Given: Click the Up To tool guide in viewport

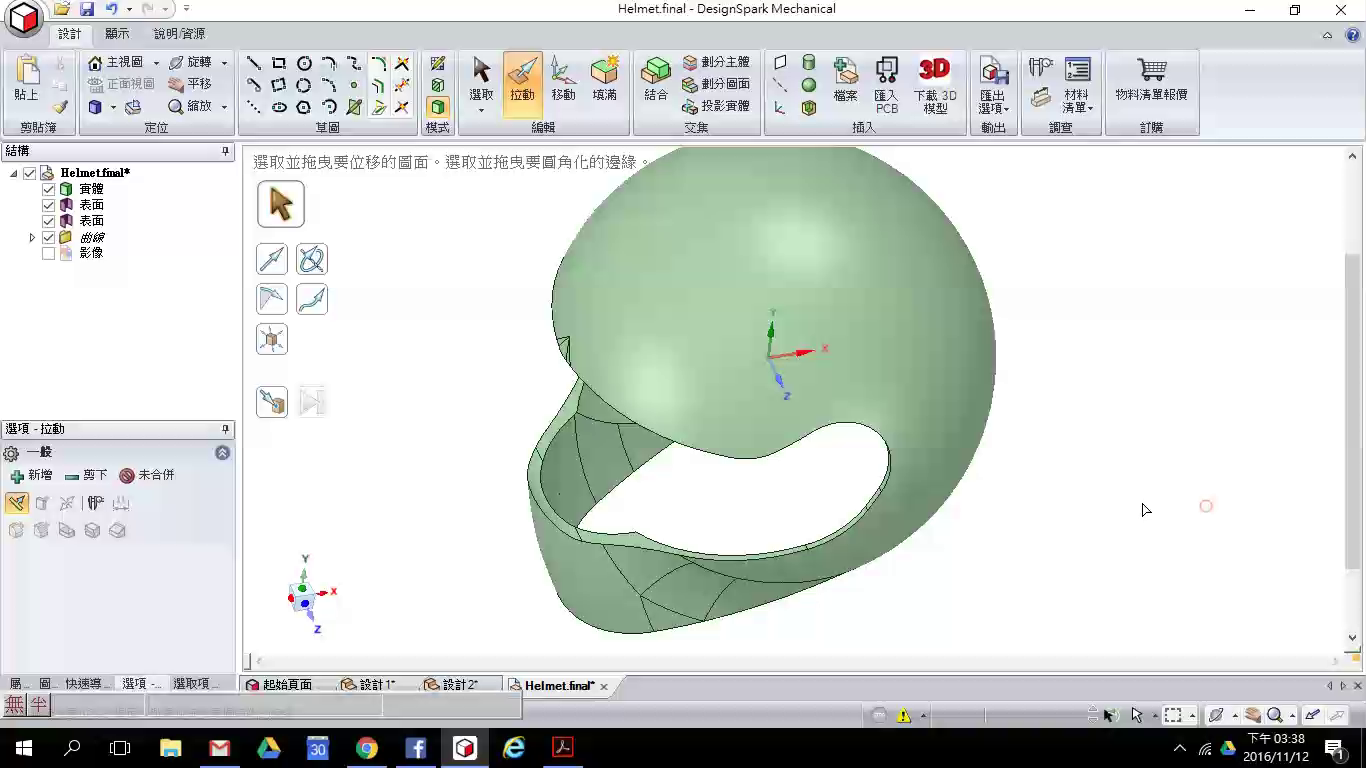Looking at the screenshot, I should coord(272,401).
